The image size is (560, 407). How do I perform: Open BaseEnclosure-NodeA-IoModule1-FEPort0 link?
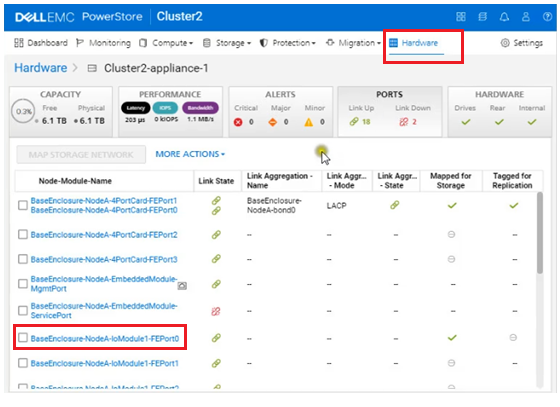(x=105, y=338)
